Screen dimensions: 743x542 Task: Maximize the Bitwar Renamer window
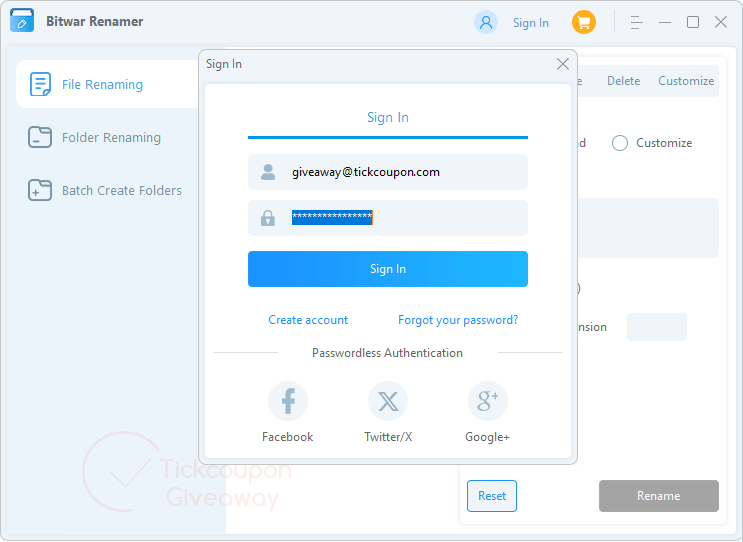coord(693,22)
